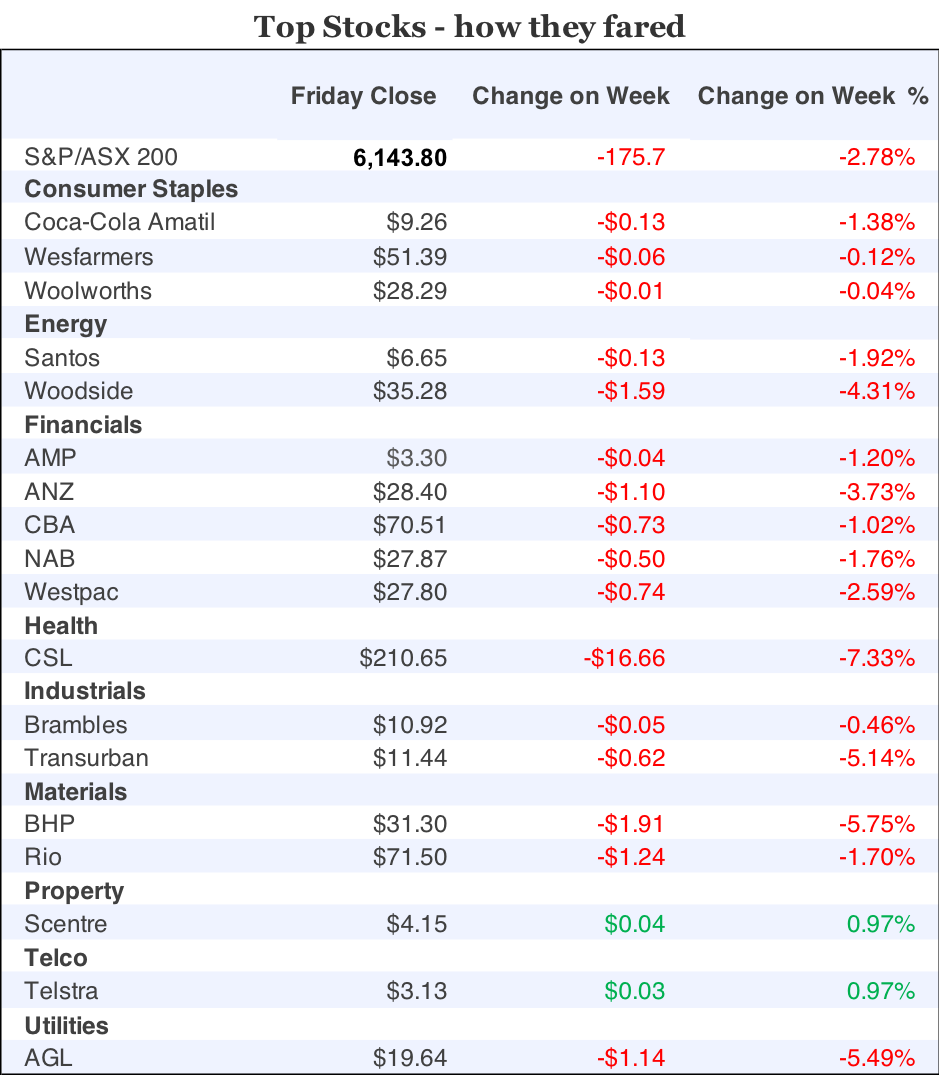Click the Friday Close column header
This screenshot has height=1075, width=939.
point(363,96)
